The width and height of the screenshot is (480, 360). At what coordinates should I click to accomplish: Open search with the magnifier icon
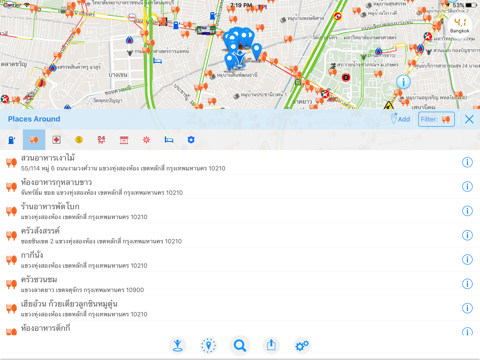pyautogui.click(x=240, y=345)
